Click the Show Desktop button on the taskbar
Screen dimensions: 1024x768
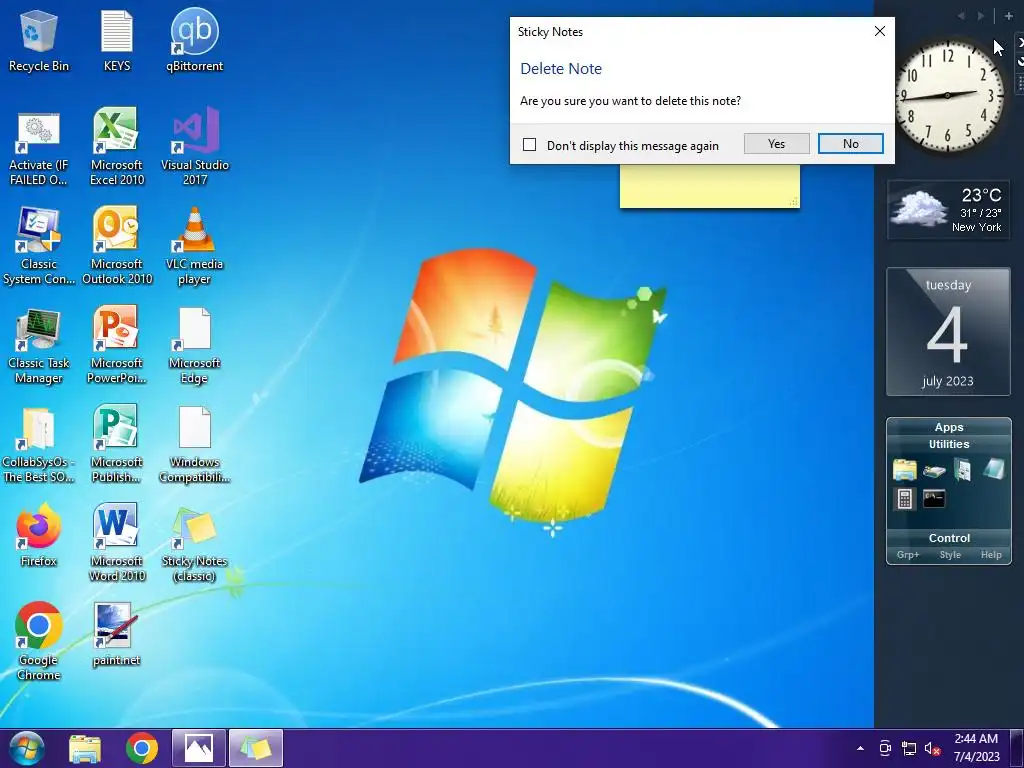[1017, 748]
